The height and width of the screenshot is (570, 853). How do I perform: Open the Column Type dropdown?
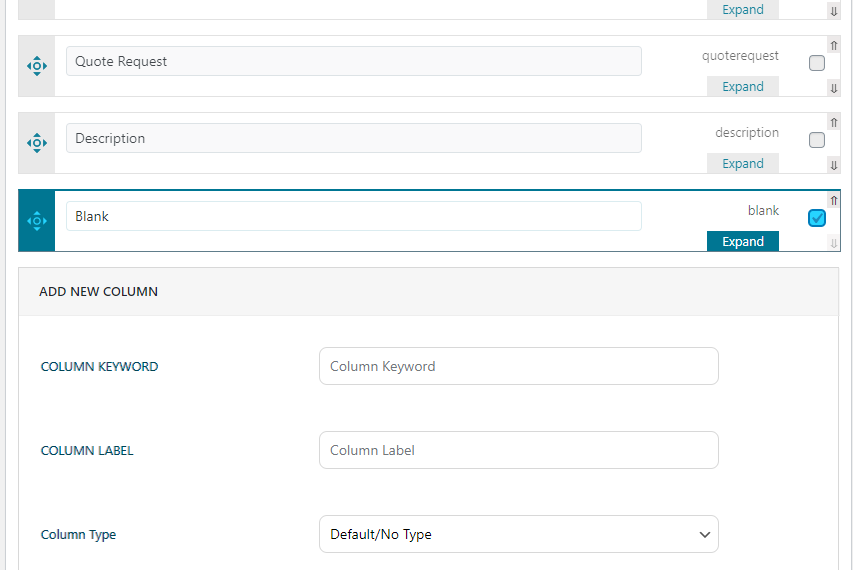click(518, 534)
